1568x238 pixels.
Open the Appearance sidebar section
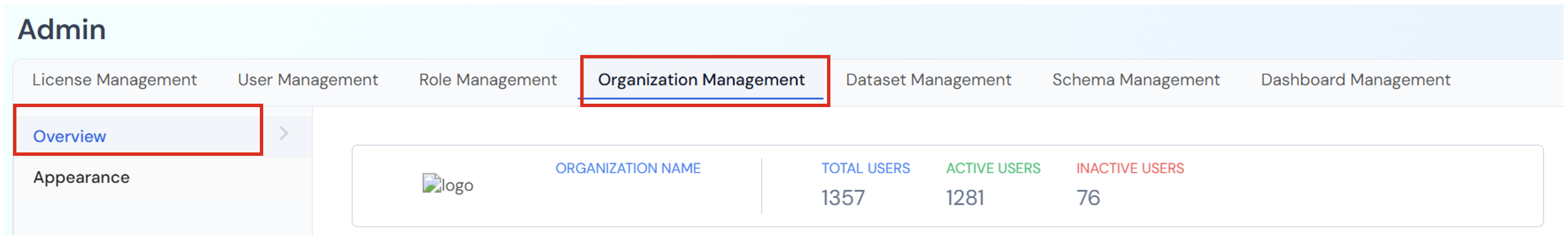pos(81,177)
